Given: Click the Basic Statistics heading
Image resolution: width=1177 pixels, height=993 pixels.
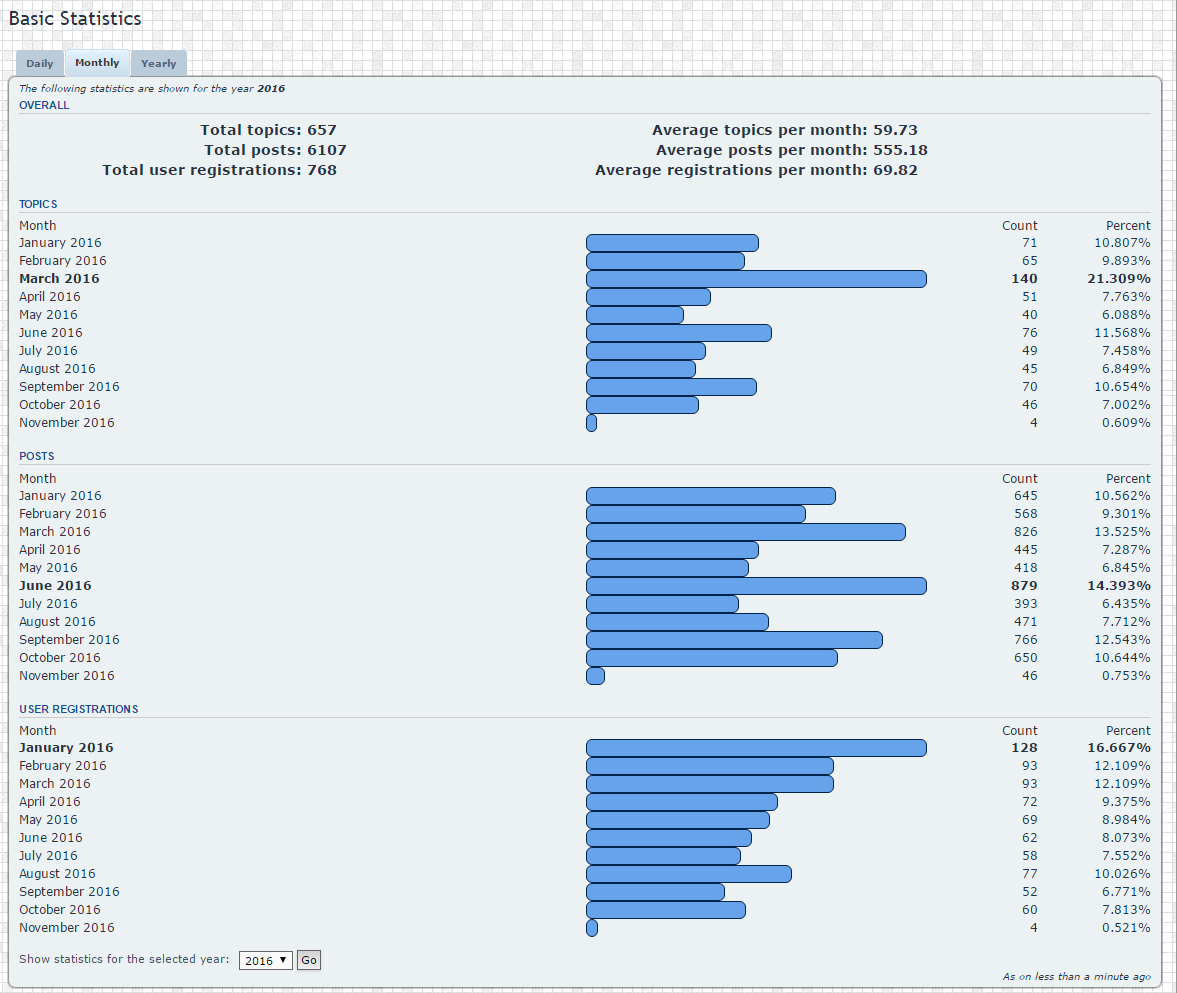Looking at the screenshot, I should (75, 19).
